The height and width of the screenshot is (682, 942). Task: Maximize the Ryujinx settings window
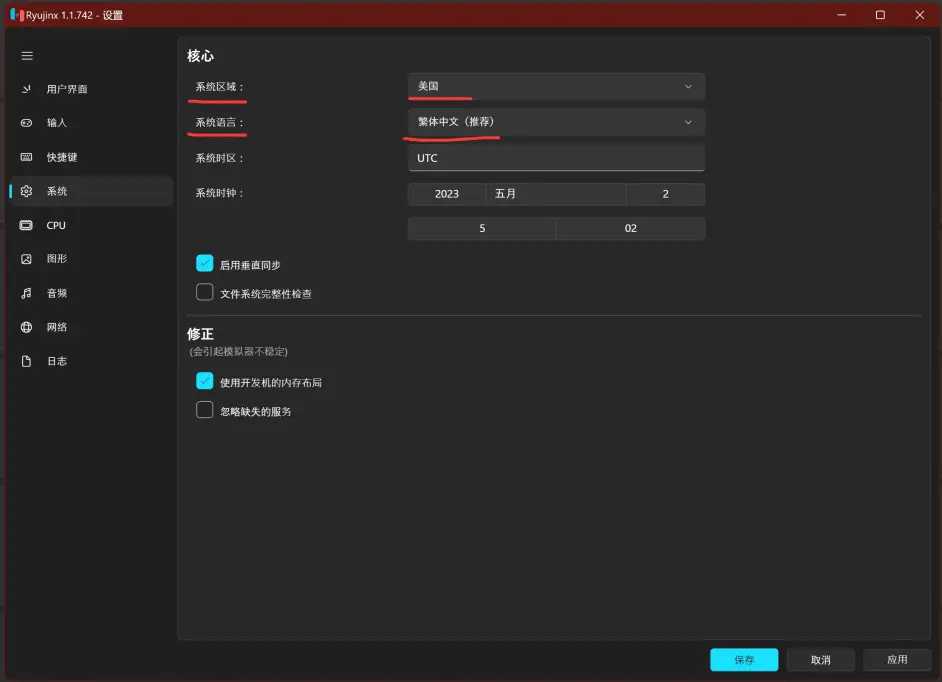[x=880, y=14]
